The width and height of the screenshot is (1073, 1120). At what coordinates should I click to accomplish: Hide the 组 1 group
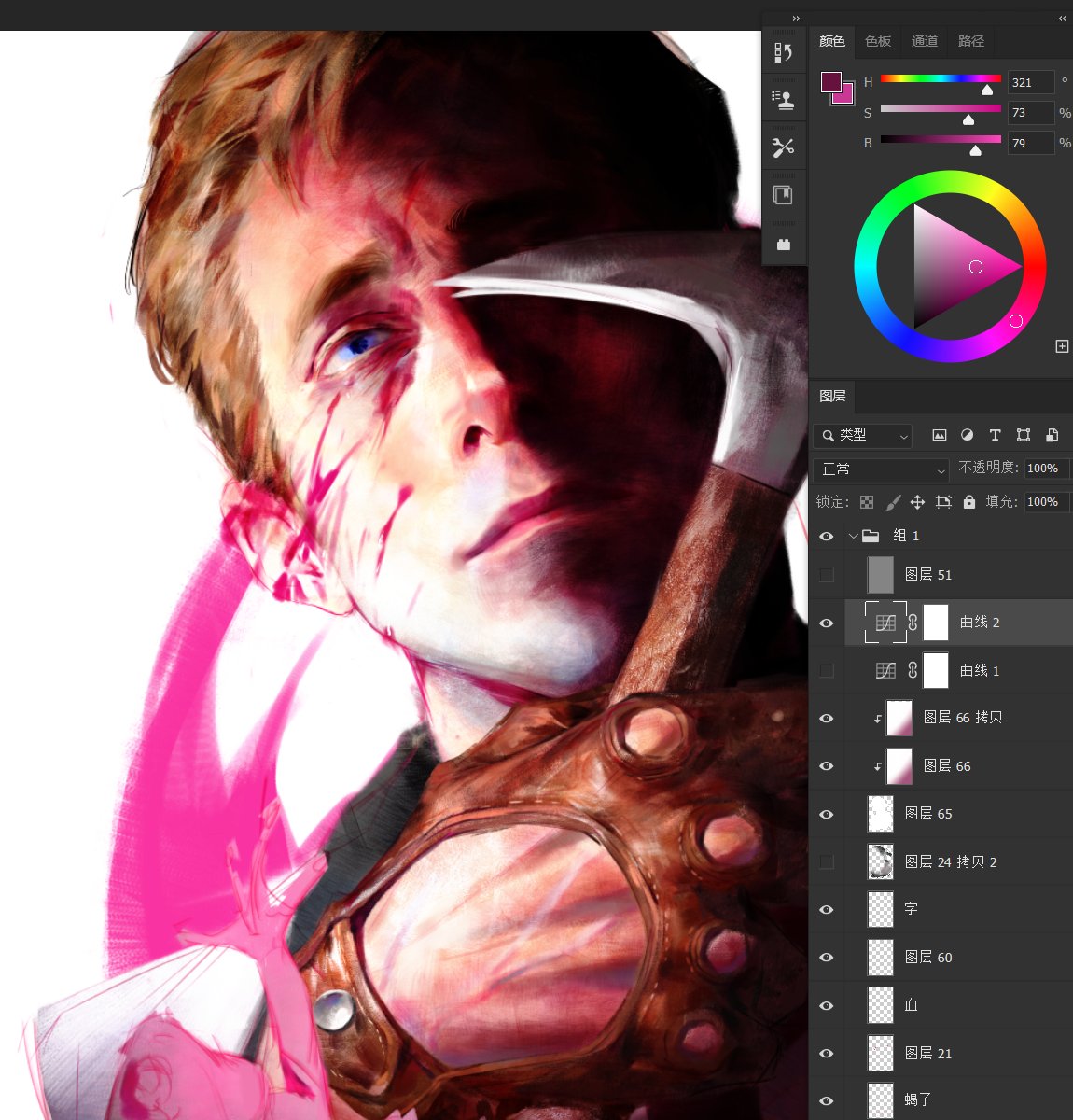827,536
